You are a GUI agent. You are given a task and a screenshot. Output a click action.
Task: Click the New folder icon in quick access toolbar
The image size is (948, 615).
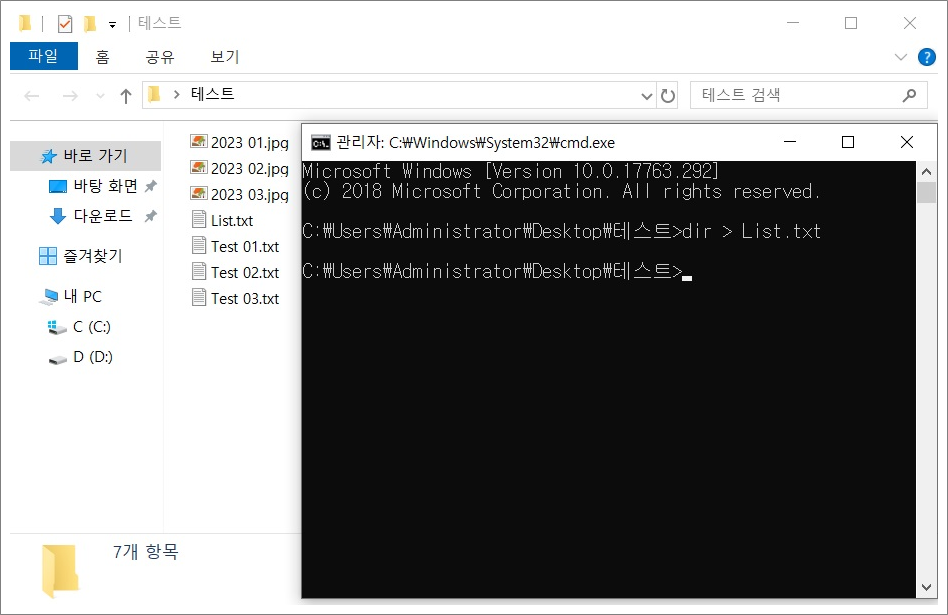pyautogui.click(x=89, y=24)
